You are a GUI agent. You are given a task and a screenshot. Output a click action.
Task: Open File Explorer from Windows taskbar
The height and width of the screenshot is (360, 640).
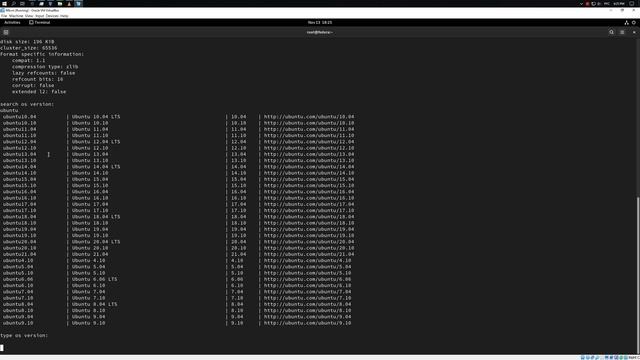click(60, 3)
